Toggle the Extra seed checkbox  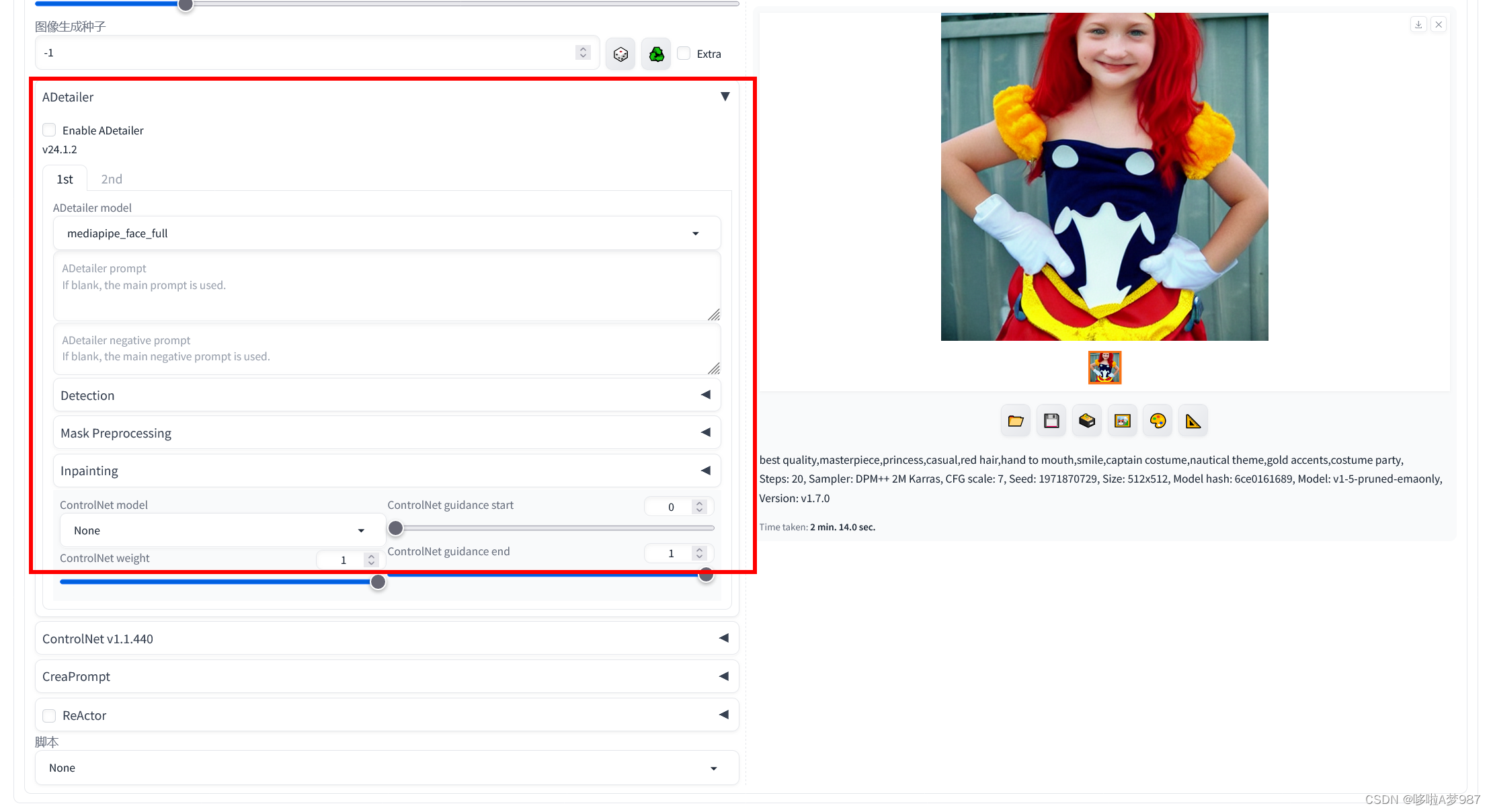pyautogui.click(x=684, y=53)
